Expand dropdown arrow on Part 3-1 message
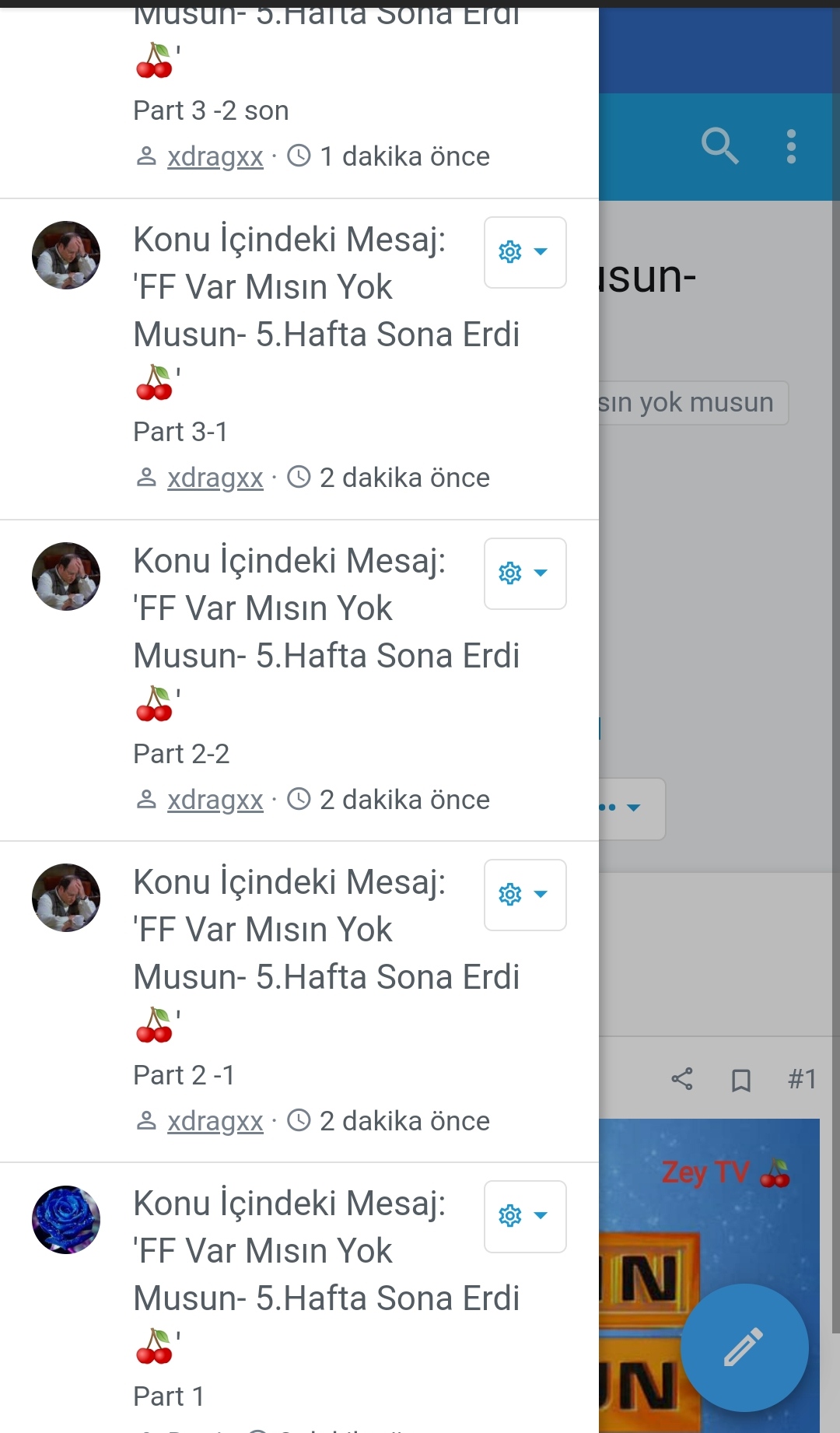The width and height of the screenshot is (840, 1433). pyautogui.click(x=541, y=252)
